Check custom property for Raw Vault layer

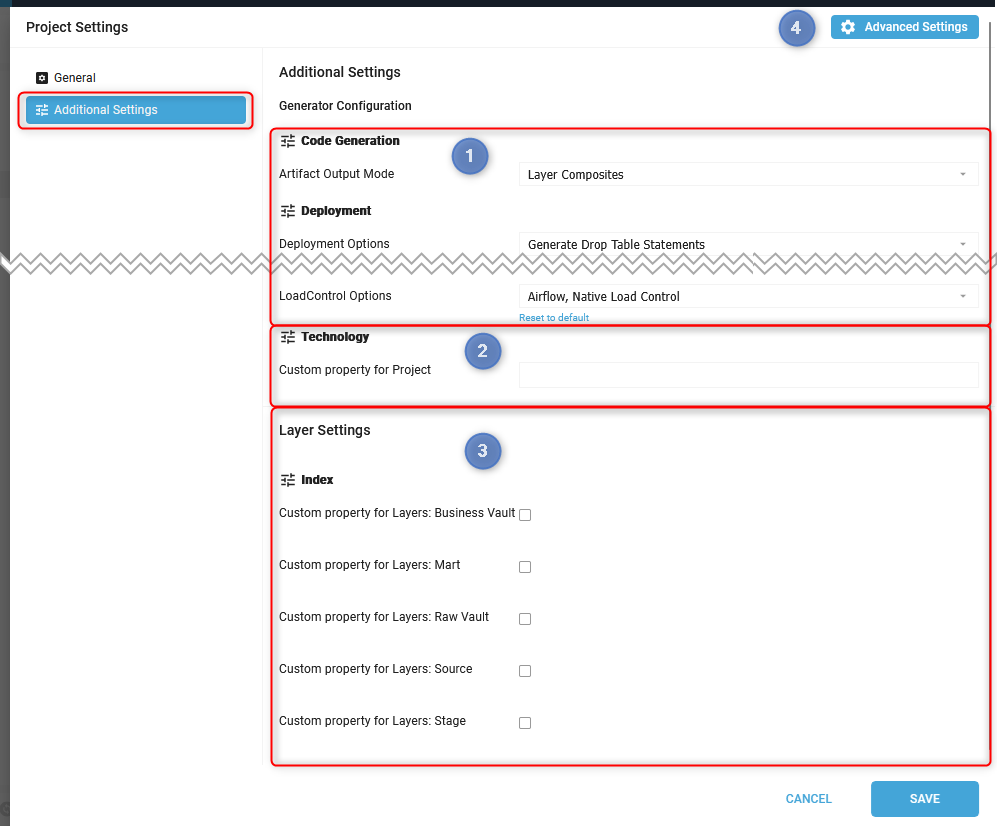coord(525,619)
